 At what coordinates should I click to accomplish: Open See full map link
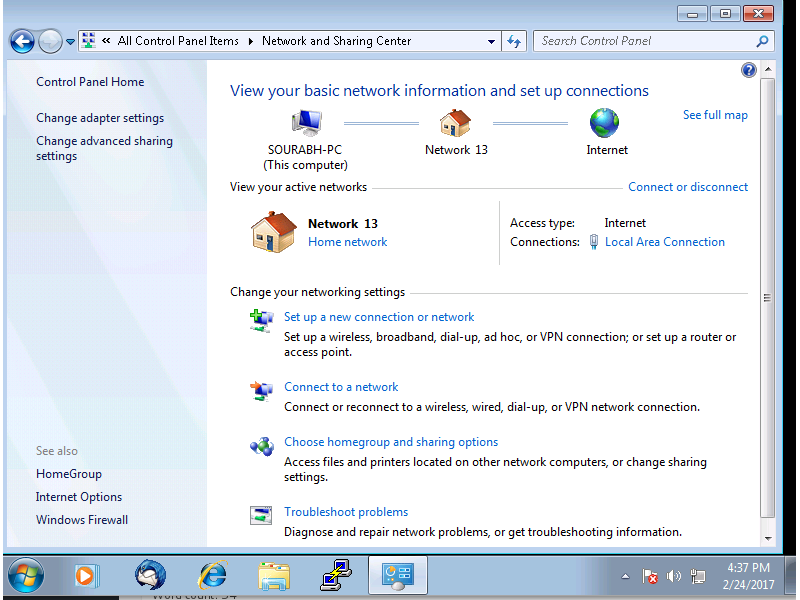(715, 115)
